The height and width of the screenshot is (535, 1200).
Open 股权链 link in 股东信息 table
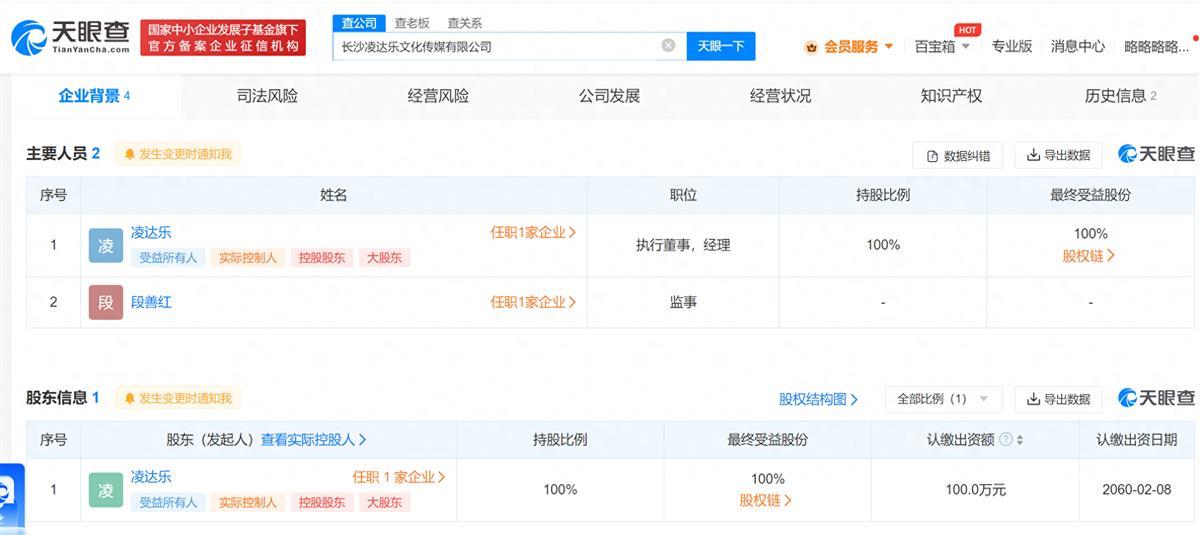point(765,500)
